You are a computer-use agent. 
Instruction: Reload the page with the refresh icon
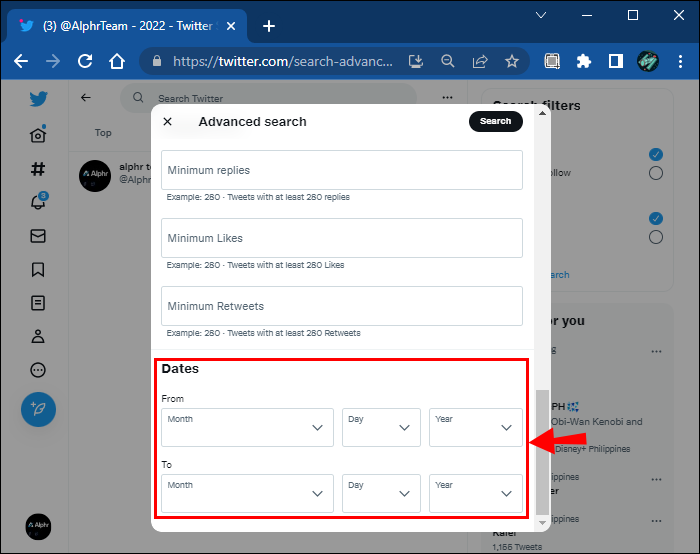(x=85, y=61)
